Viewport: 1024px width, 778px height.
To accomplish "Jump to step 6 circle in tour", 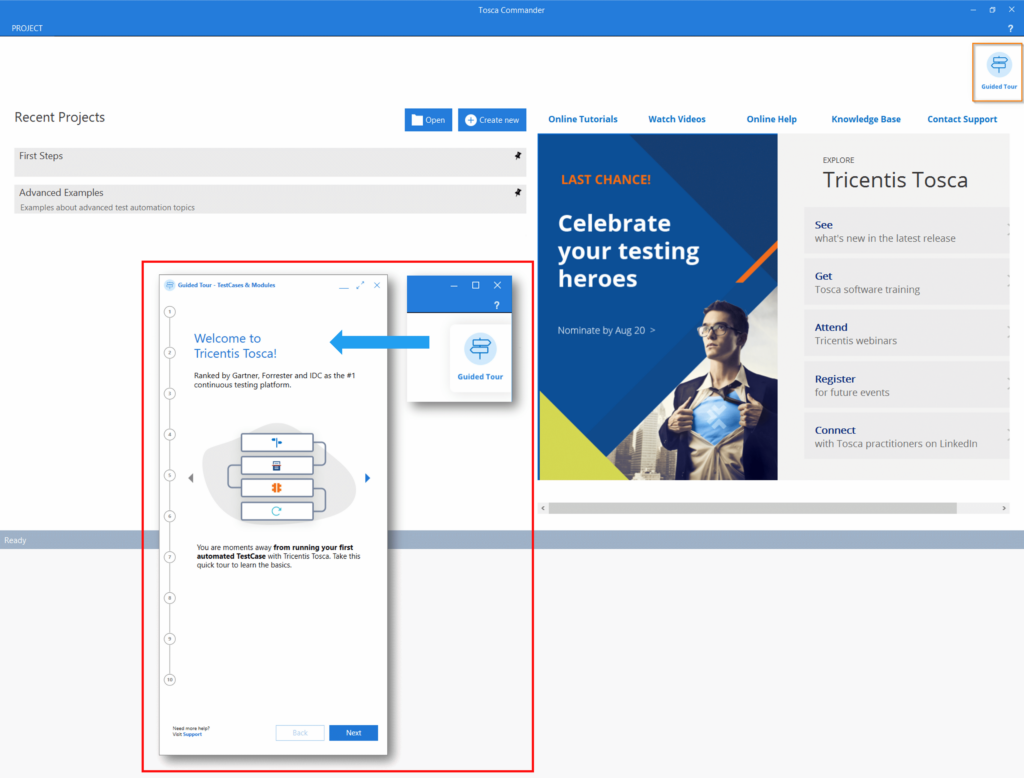I will coord(170,516).
